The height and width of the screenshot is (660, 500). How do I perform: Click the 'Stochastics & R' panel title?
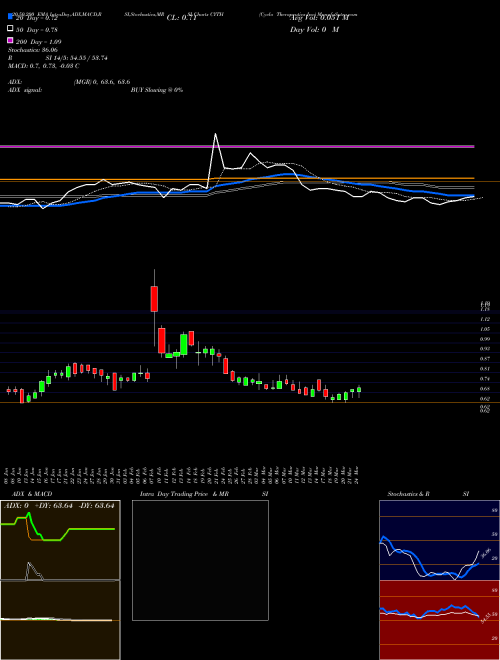[409, 494]
